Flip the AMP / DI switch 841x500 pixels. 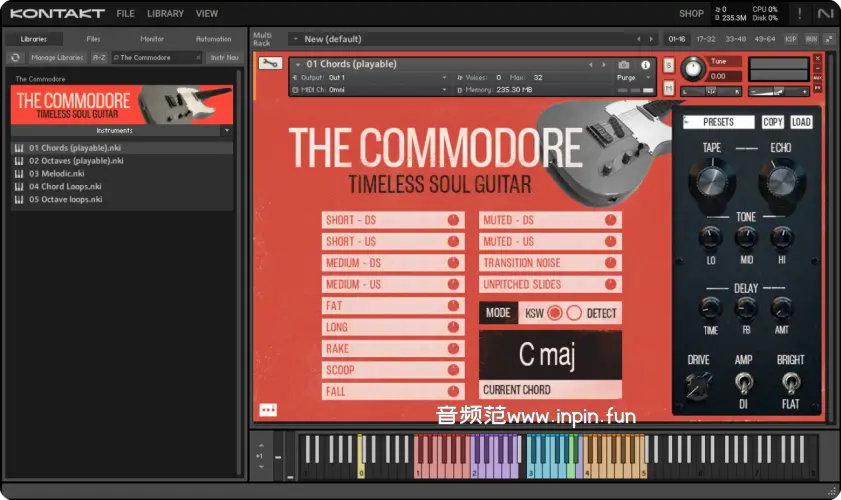click(743, 383)
